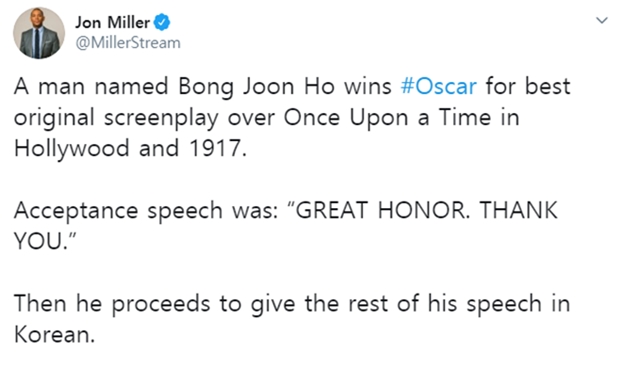Click the Jon Miller display name

coord(112,22)
